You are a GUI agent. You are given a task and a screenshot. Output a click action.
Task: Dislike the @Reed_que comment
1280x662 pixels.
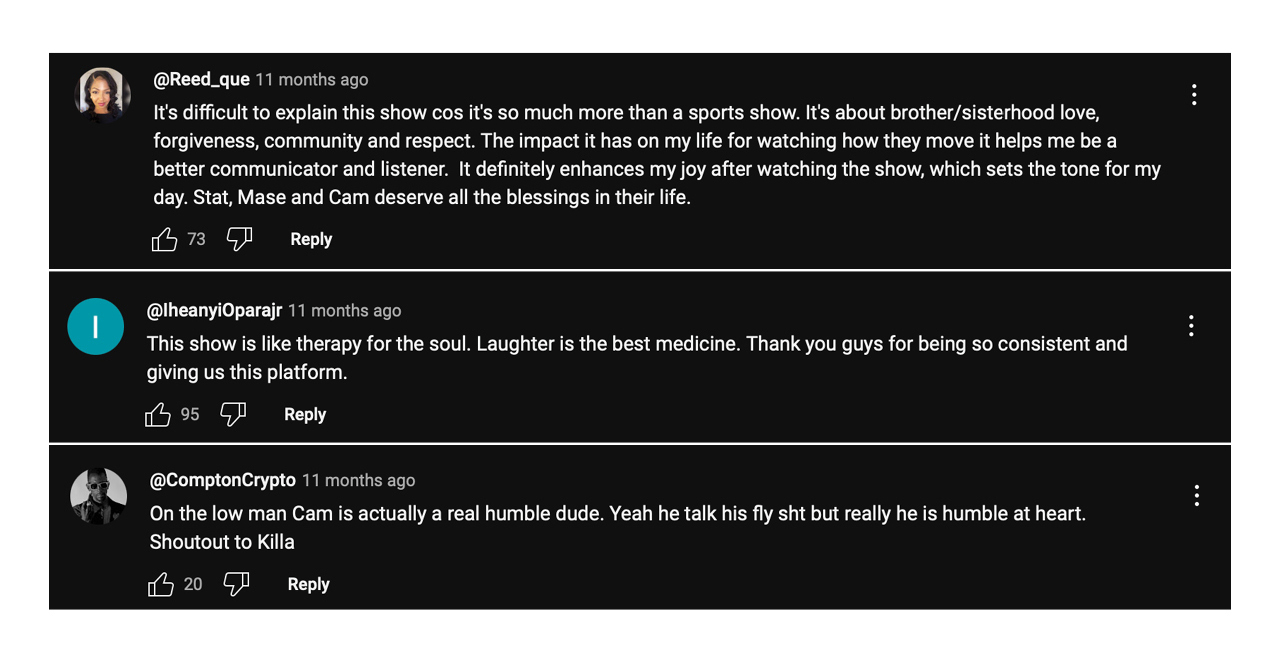click(x=239, y=239)
